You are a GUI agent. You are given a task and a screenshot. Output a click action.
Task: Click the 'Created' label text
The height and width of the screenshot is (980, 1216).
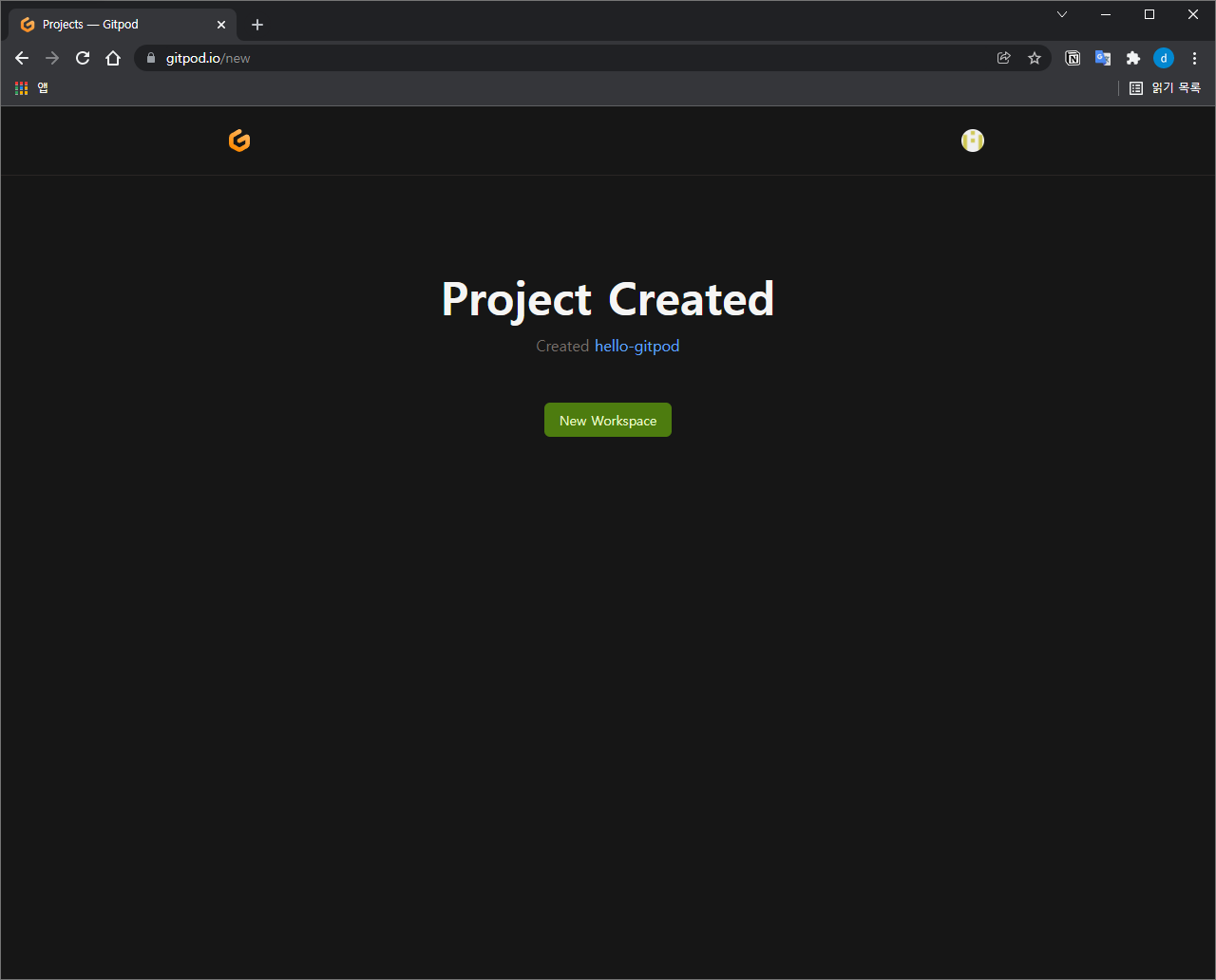coord(562,346)
